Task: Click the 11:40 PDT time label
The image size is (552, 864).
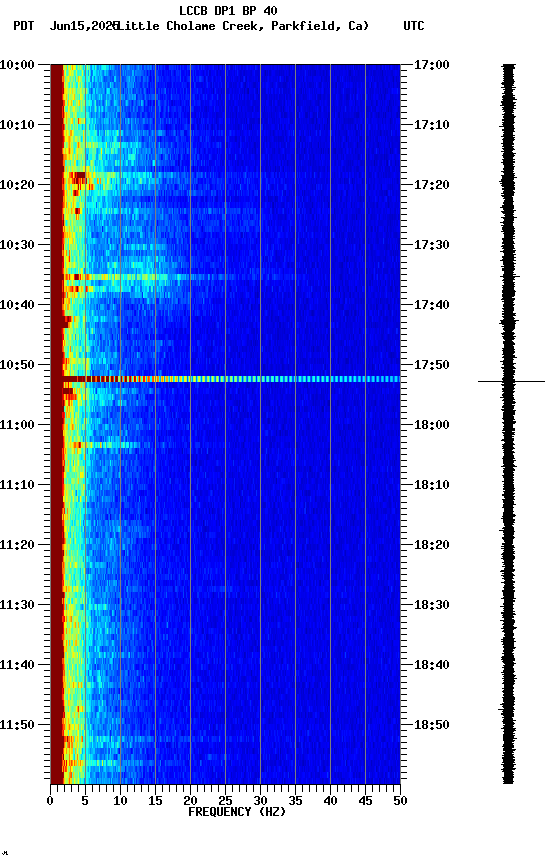Action: click(x=17, y=665)
